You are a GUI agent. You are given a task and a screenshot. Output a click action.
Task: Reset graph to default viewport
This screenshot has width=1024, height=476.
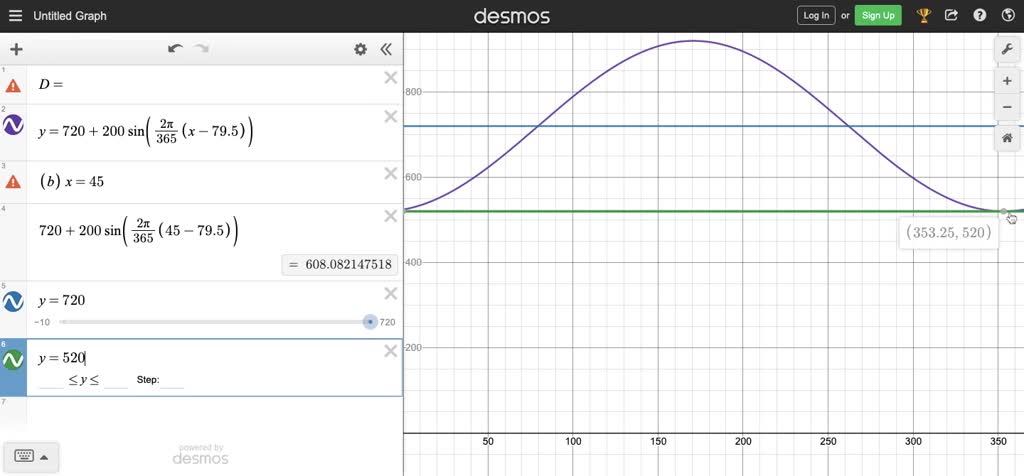point(1007,138)
